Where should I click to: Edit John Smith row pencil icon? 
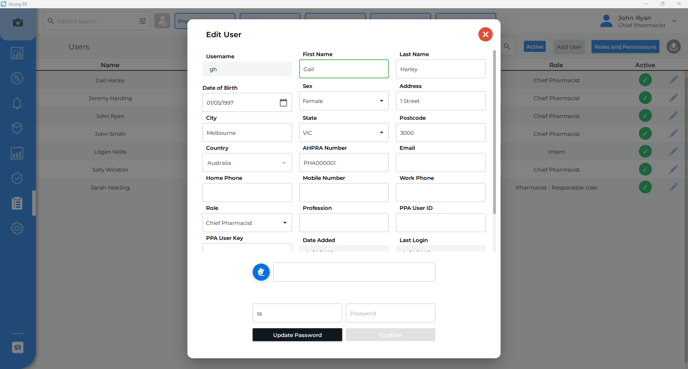pyautogui.click(x=674, y=133)
